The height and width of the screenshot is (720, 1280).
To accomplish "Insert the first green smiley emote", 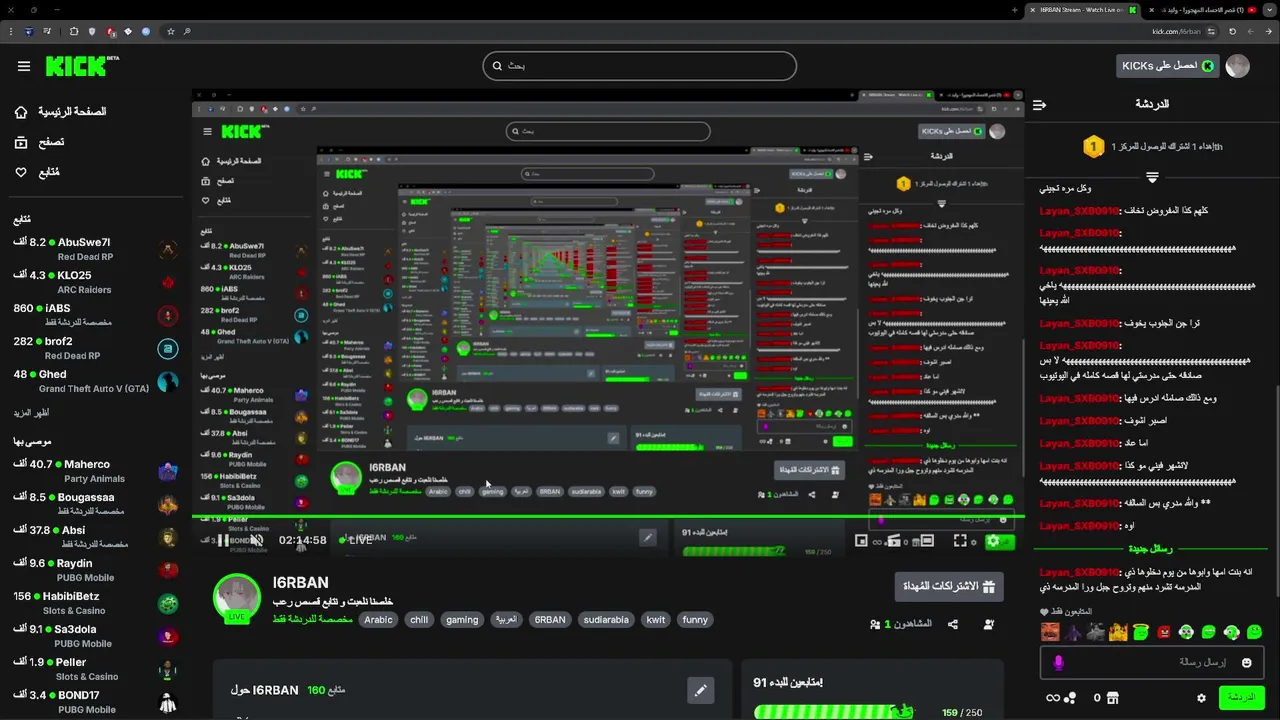I will point(1255,632).
